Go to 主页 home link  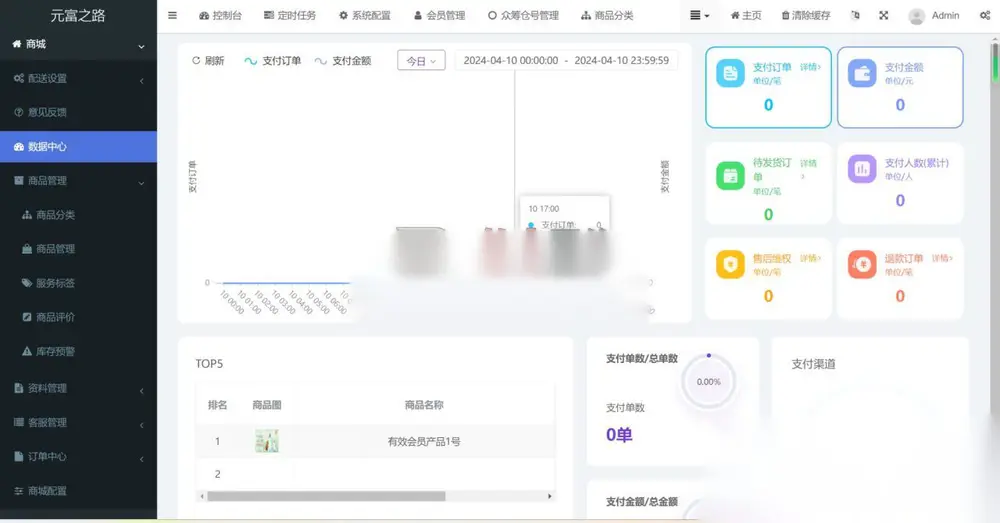(x=746, y=15)
